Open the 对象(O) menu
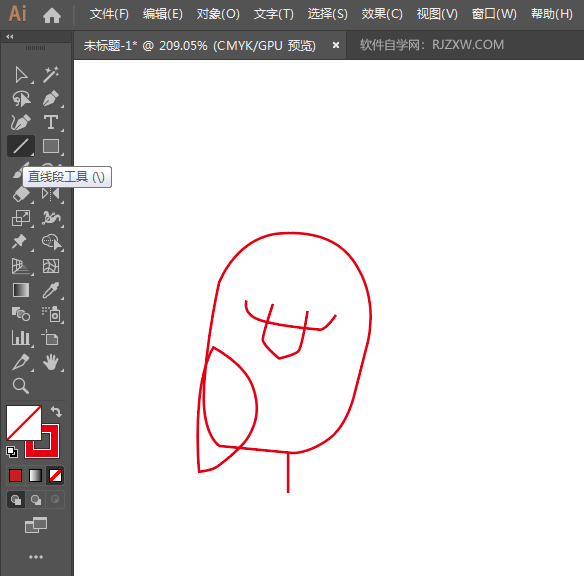 click(218, 14)
